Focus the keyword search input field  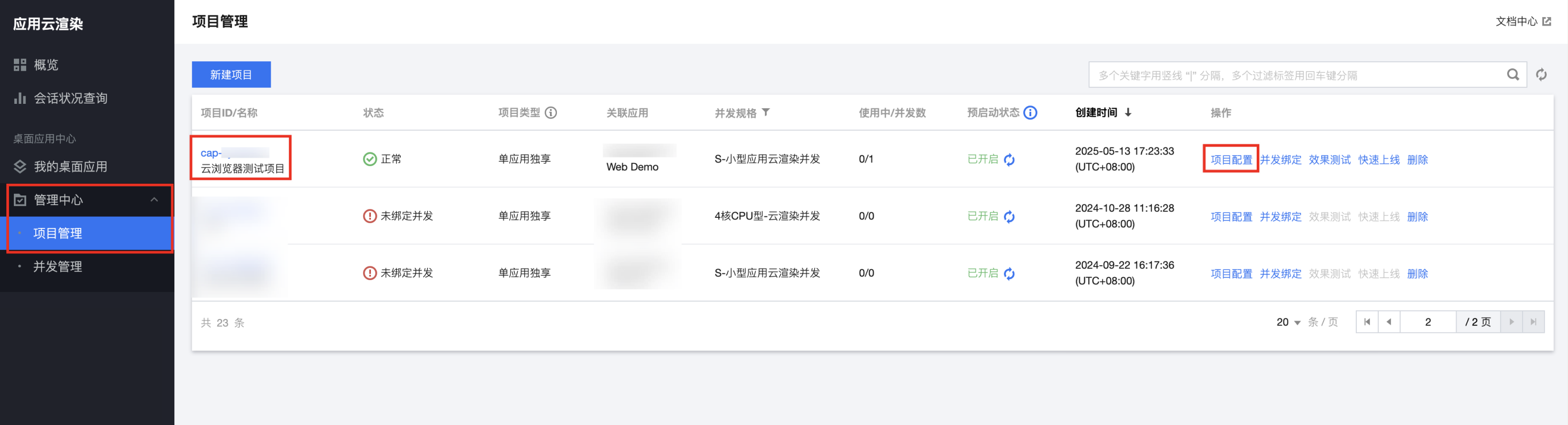1297,76
